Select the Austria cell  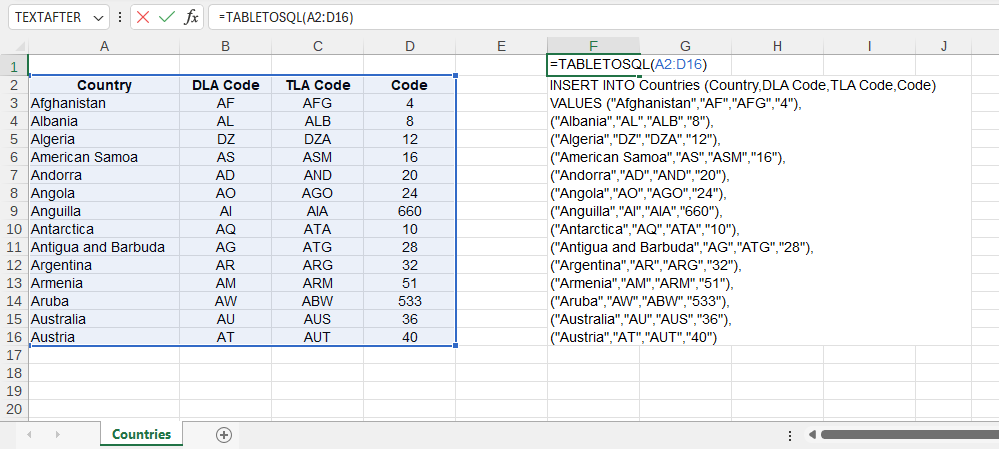[x=104, y=337]
